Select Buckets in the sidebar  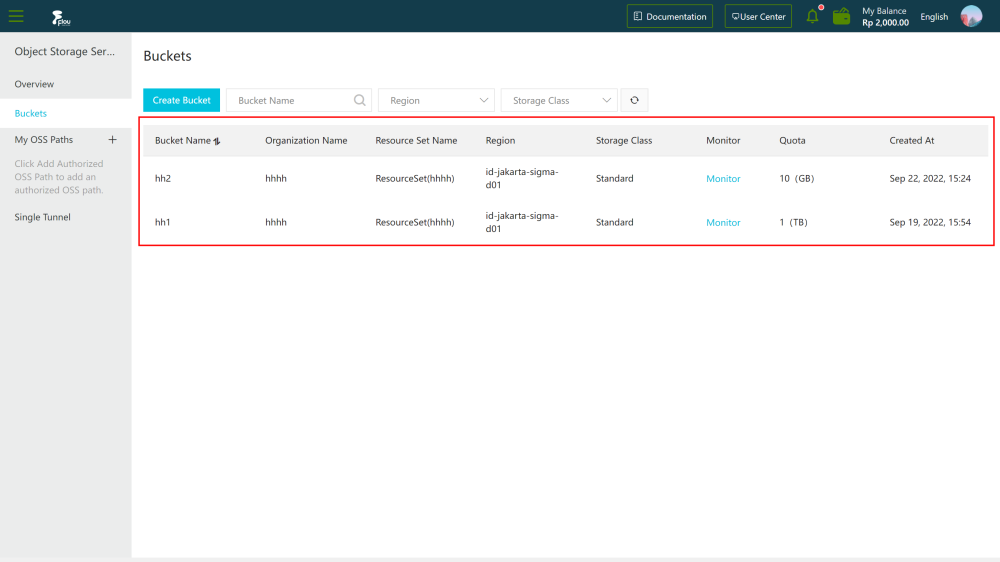pyautogui.click(x=31, y=113)
